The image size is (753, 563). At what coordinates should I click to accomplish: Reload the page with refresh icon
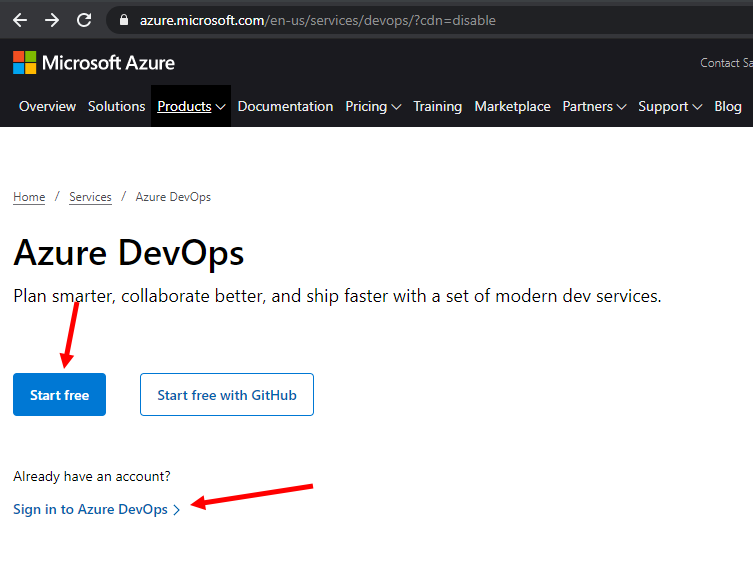84,20
